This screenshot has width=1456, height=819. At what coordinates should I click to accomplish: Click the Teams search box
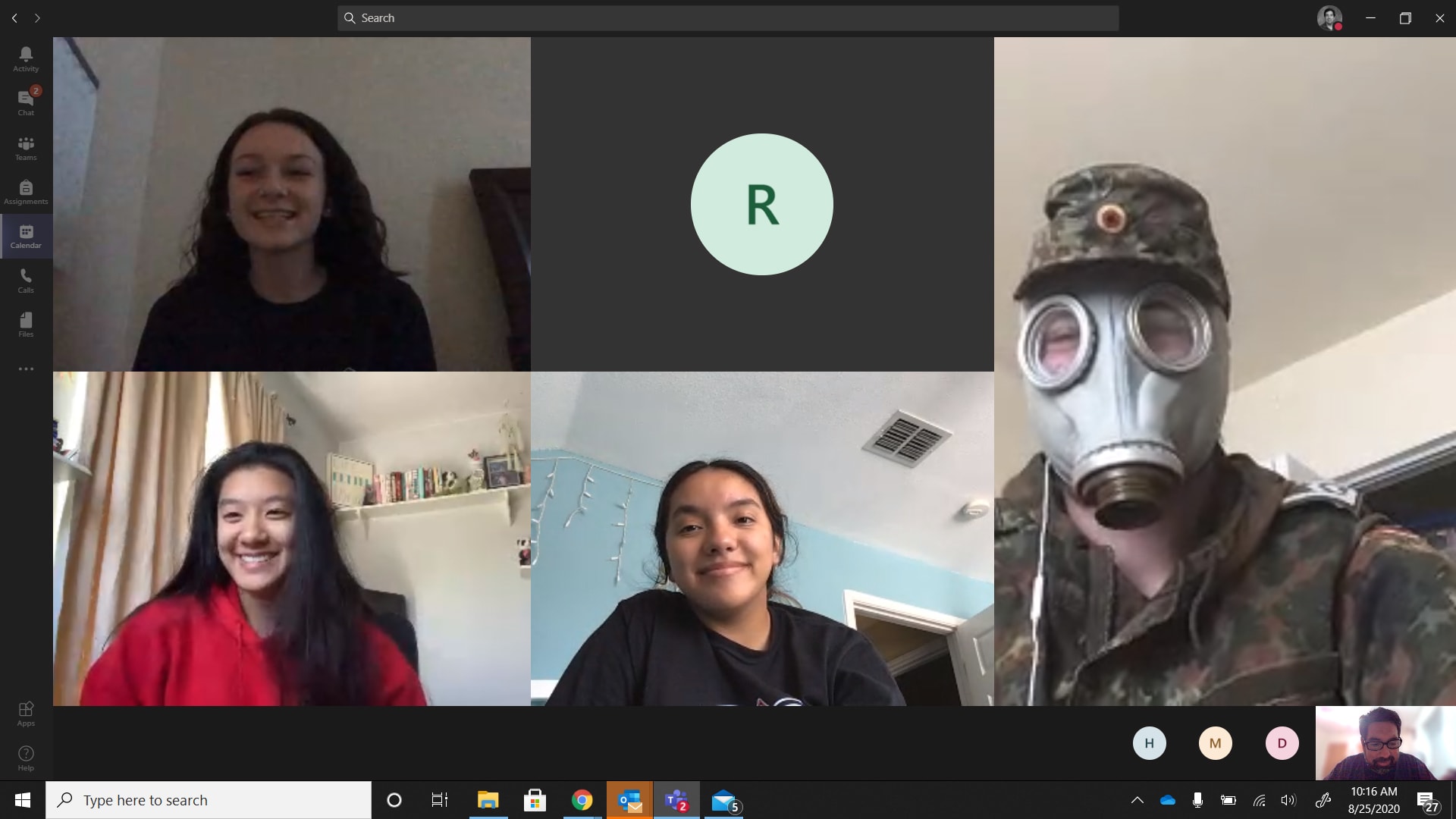(x=727, y=18)
